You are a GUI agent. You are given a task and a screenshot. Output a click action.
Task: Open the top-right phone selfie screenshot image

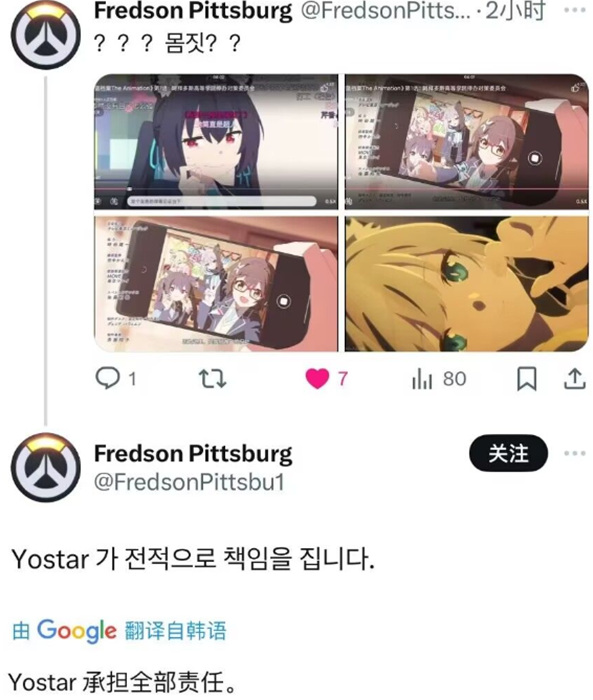point(467,142)
